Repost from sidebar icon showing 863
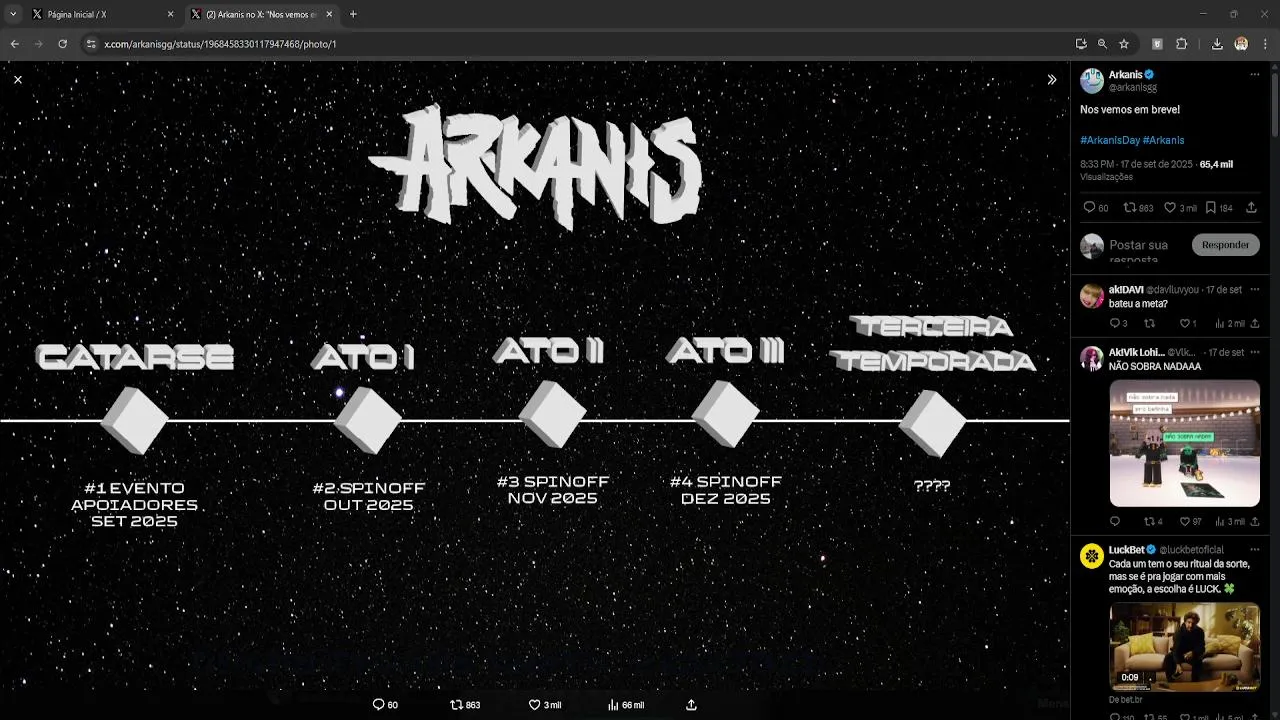 [1138, 208]
